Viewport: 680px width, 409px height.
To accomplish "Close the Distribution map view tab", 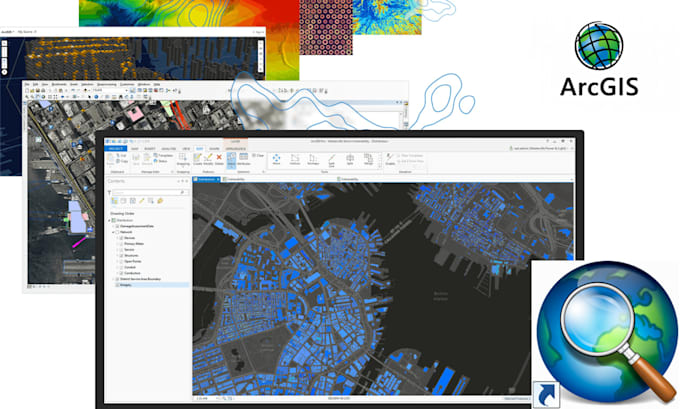I will [218, 179].
